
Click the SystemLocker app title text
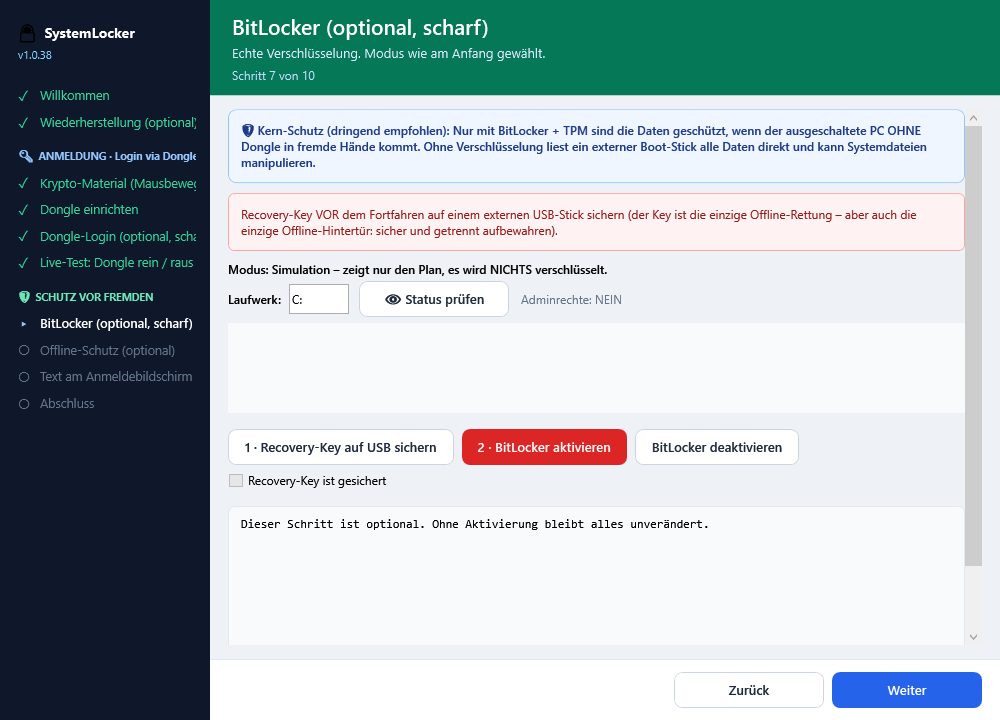click(89, 33)
